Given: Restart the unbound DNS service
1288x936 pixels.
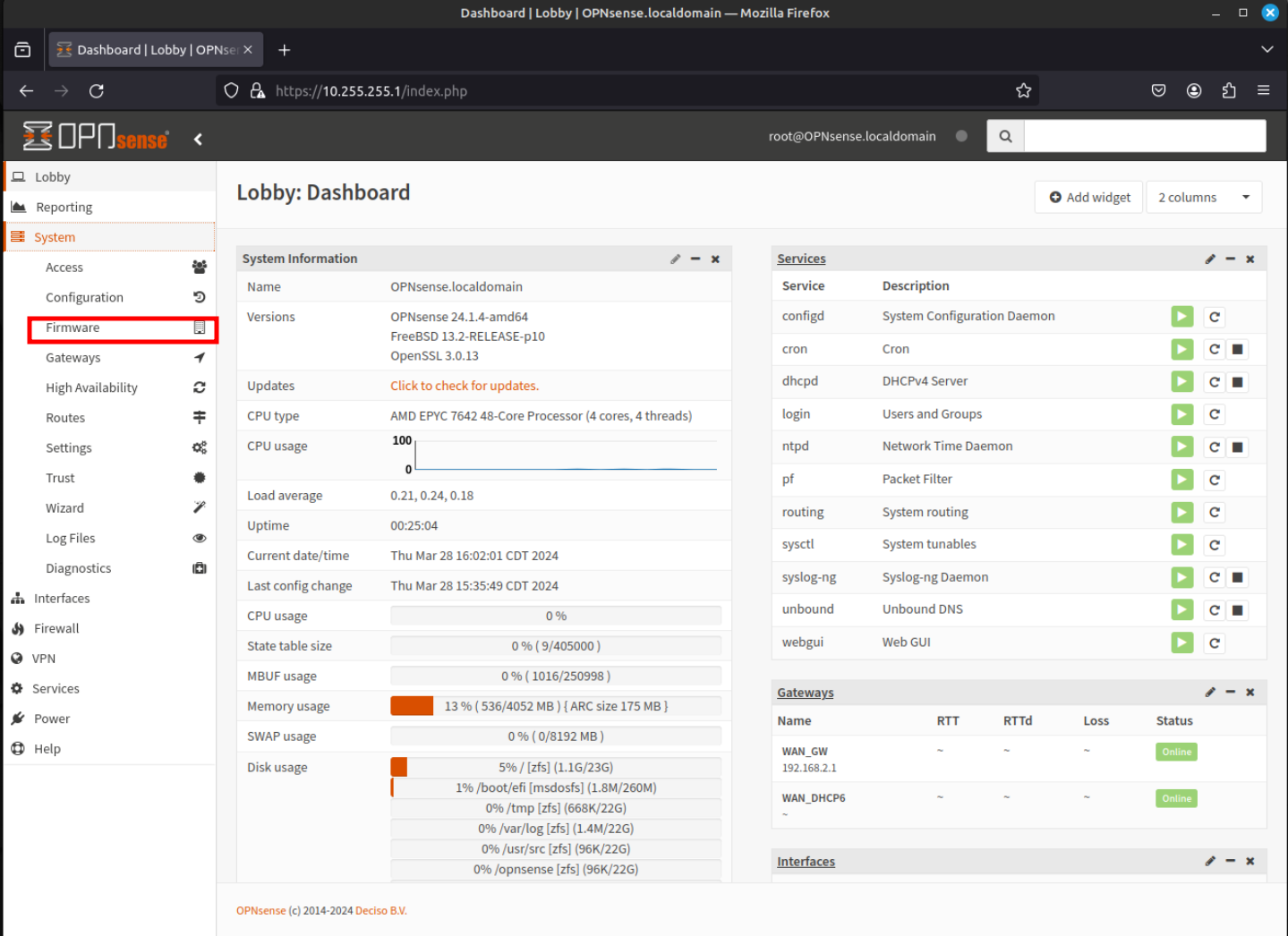Looking at the screenshot, I should [1215, 610].
